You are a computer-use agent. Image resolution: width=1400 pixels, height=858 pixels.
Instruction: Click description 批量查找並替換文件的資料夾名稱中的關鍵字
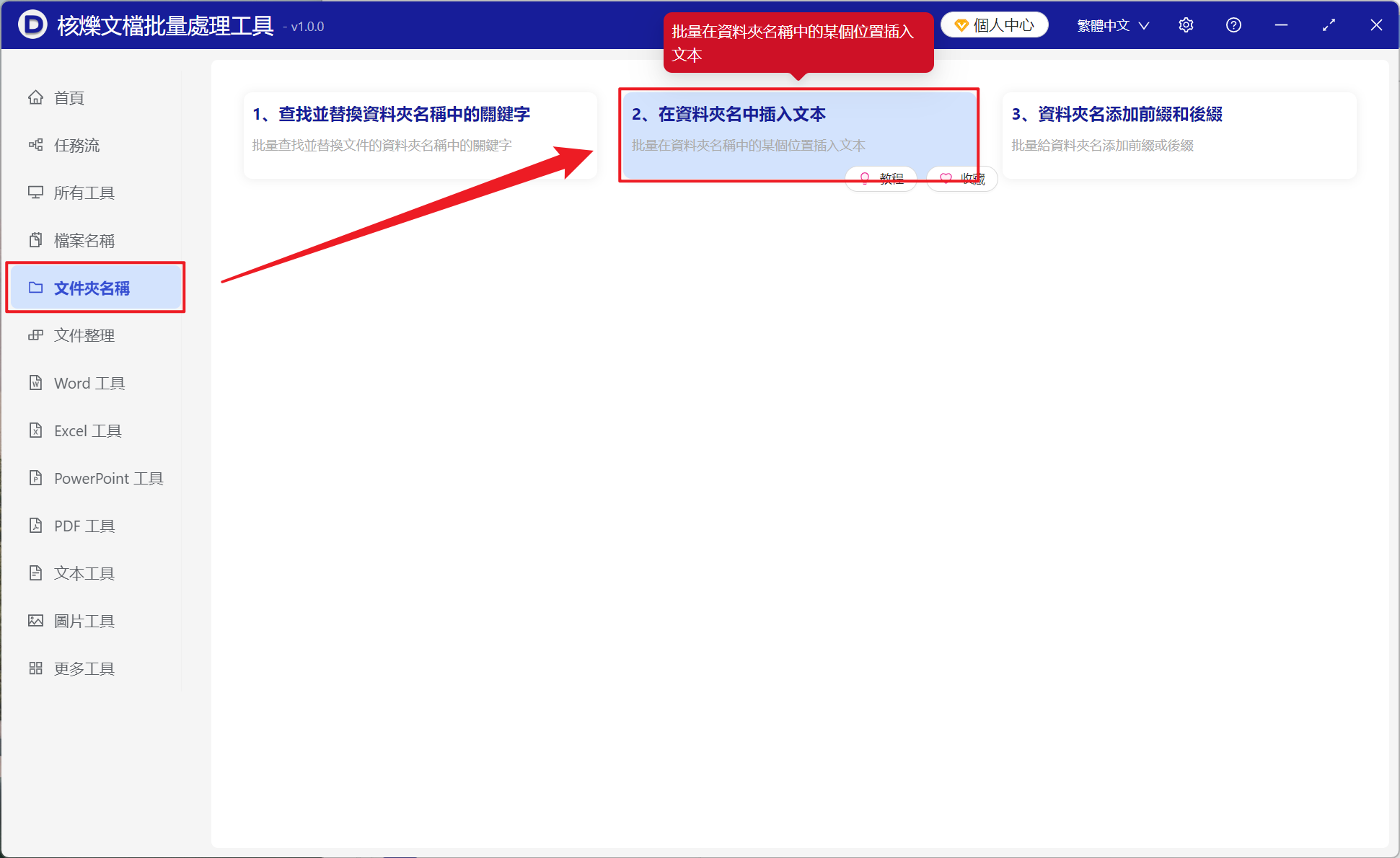(x=382, y=146)
